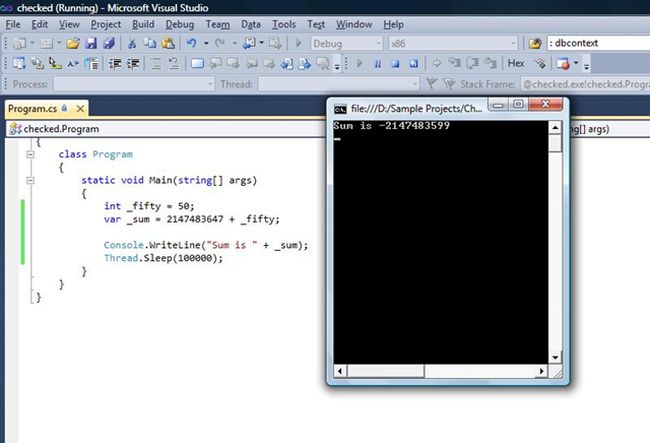Click the Step Over icon
The width and height of the screenshot is (650, 443).
(473, 63)
